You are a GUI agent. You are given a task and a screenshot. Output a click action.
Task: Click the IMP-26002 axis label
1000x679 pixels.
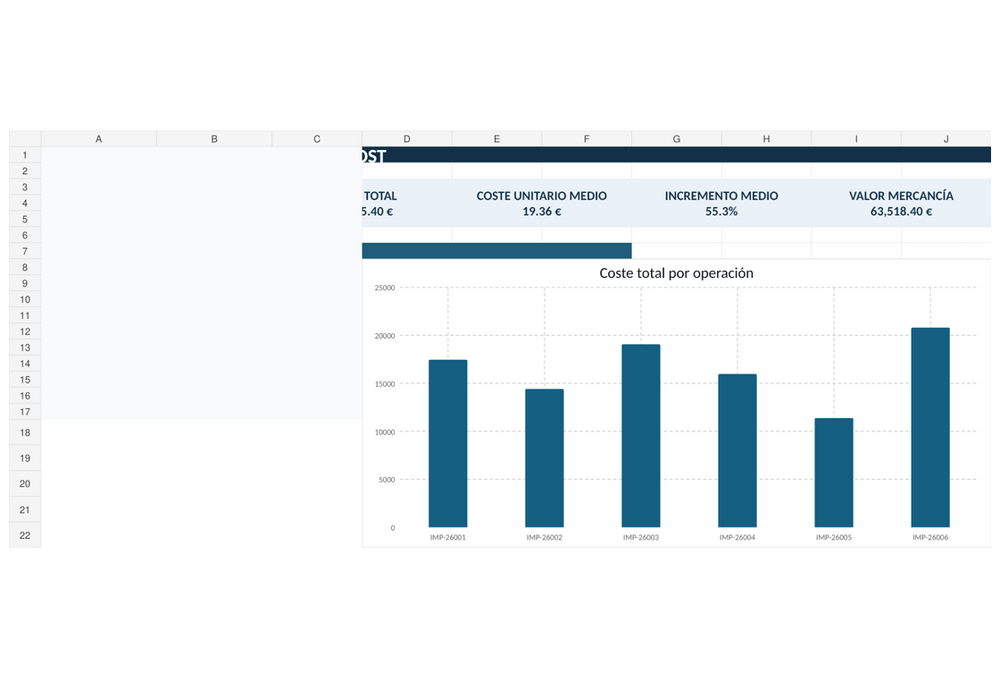click(544, 537)
